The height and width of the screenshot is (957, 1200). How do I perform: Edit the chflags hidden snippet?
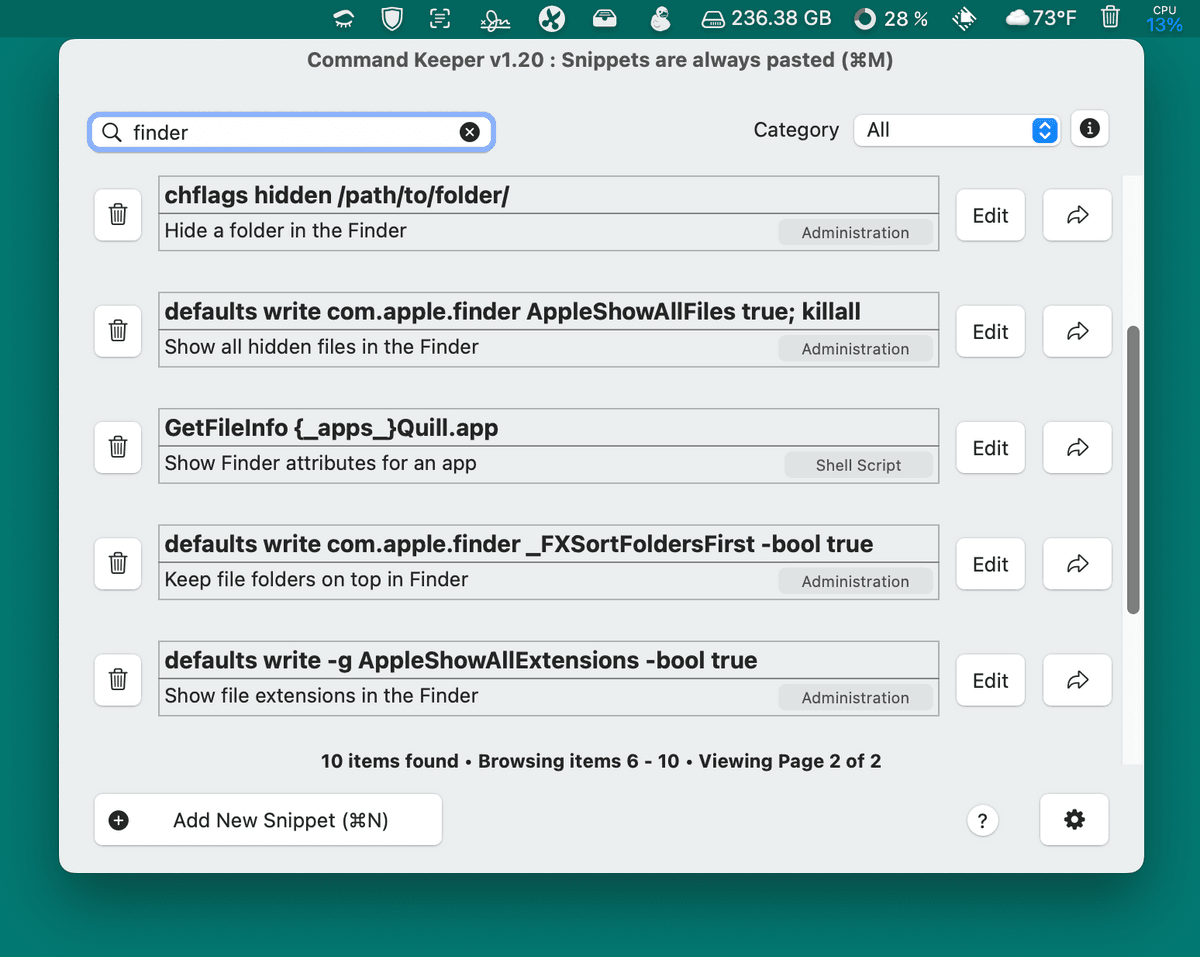click(990, 215)
